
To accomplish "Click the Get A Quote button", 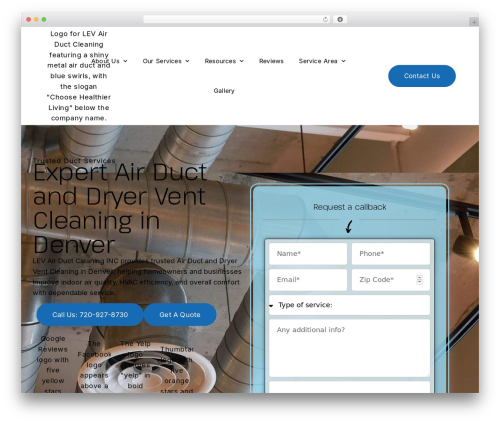I will pos(180,315).
